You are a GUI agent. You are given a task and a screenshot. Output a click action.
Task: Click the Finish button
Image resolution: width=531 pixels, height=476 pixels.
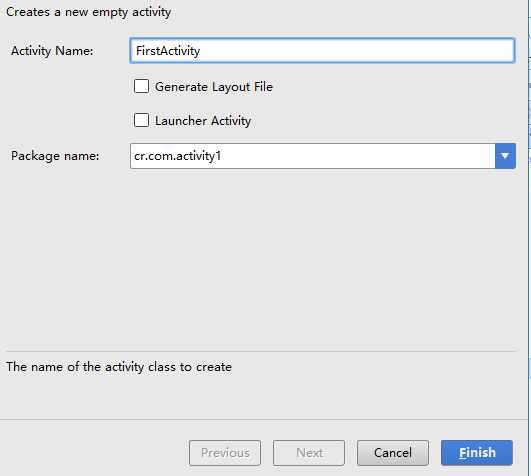[477, 453]
